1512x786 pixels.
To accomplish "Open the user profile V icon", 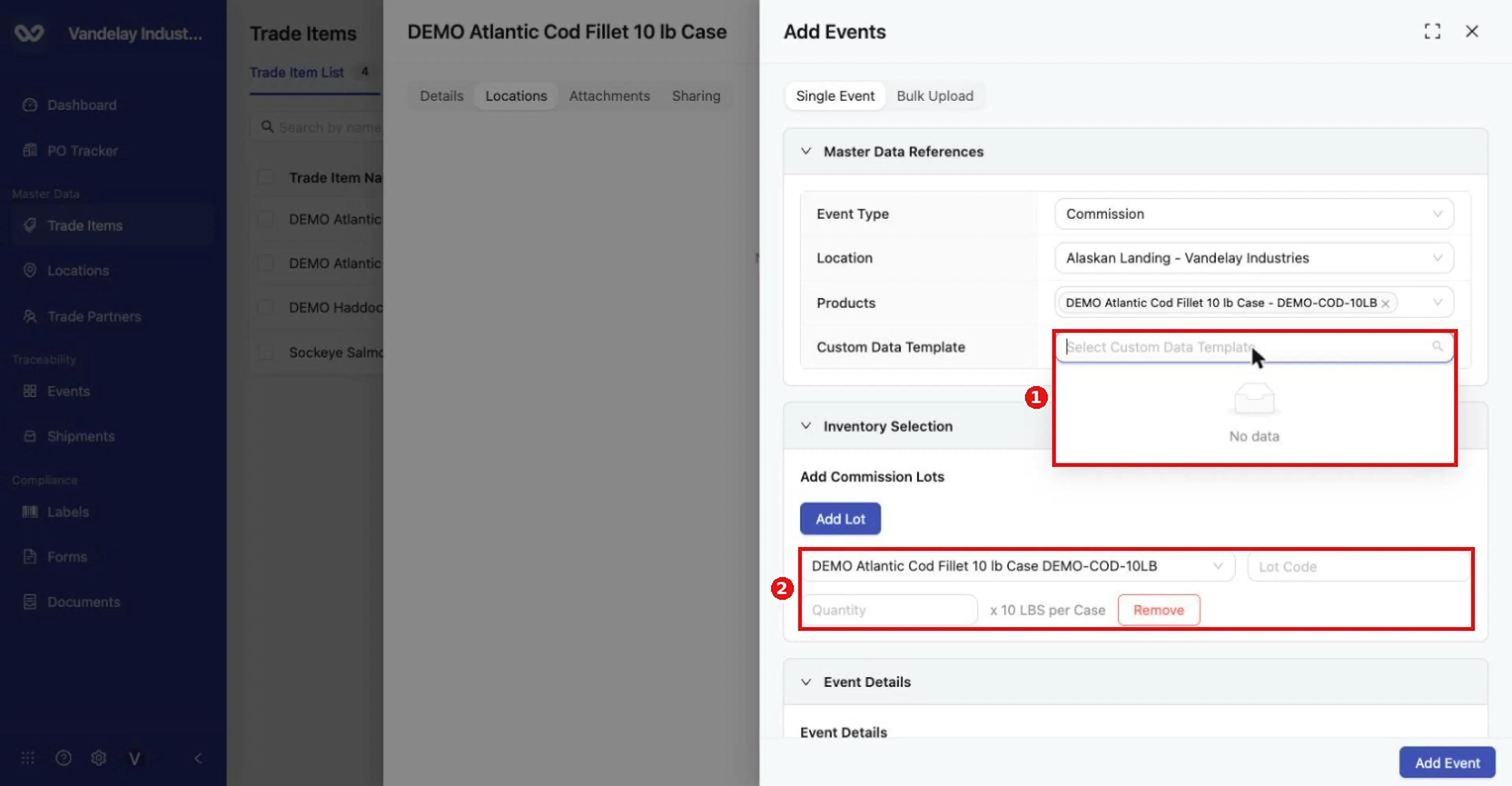I will (x=134, y=758).
